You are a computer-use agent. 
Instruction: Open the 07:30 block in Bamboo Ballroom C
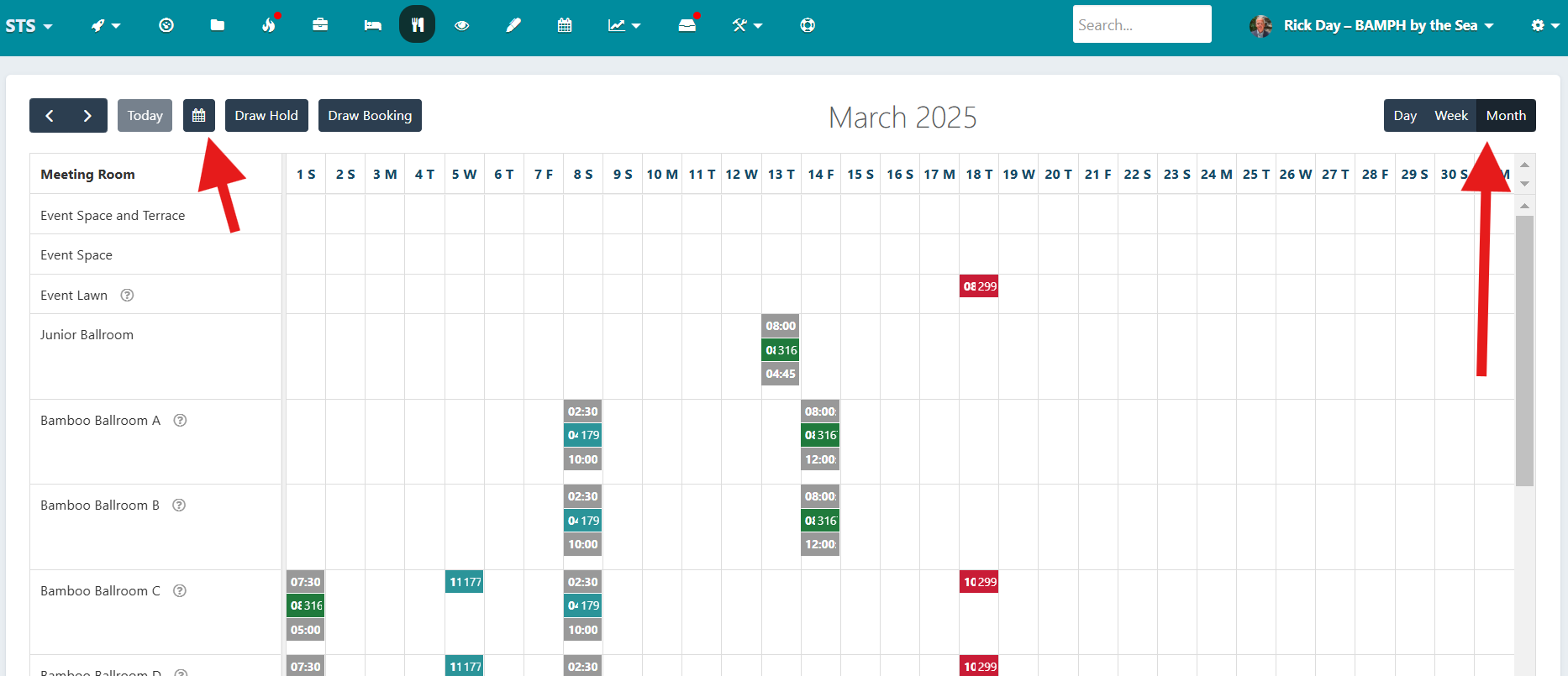click(306, 582)
